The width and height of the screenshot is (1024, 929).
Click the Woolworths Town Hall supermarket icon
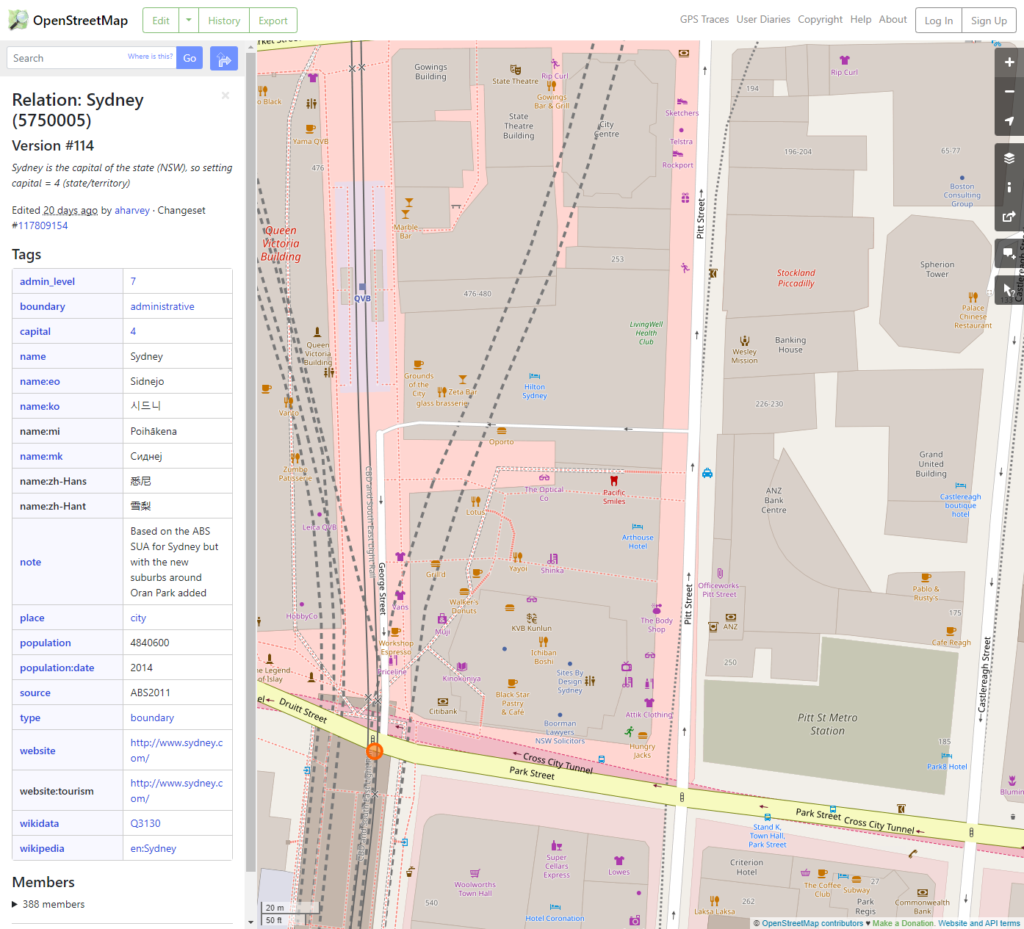(475, 874)
